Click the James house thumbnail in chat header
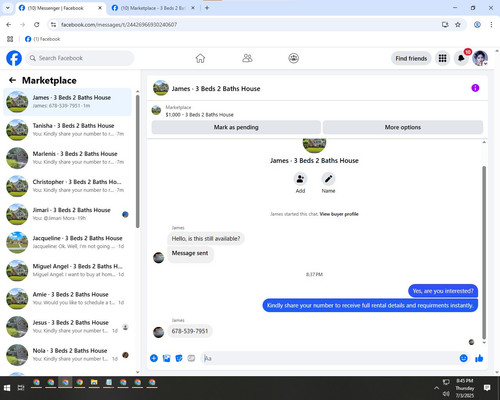This screenshot has width=500, height=400. pos(161,88)
